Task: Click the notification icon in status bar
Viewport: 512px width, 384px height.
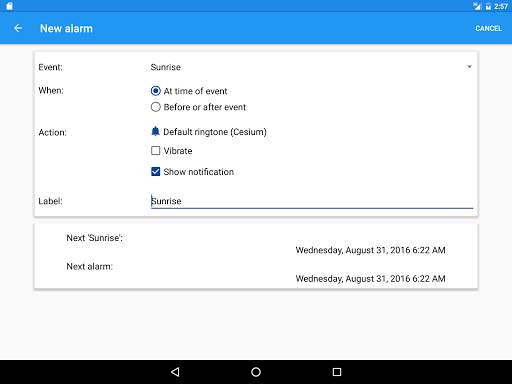Action: click(x=9, y=6)
